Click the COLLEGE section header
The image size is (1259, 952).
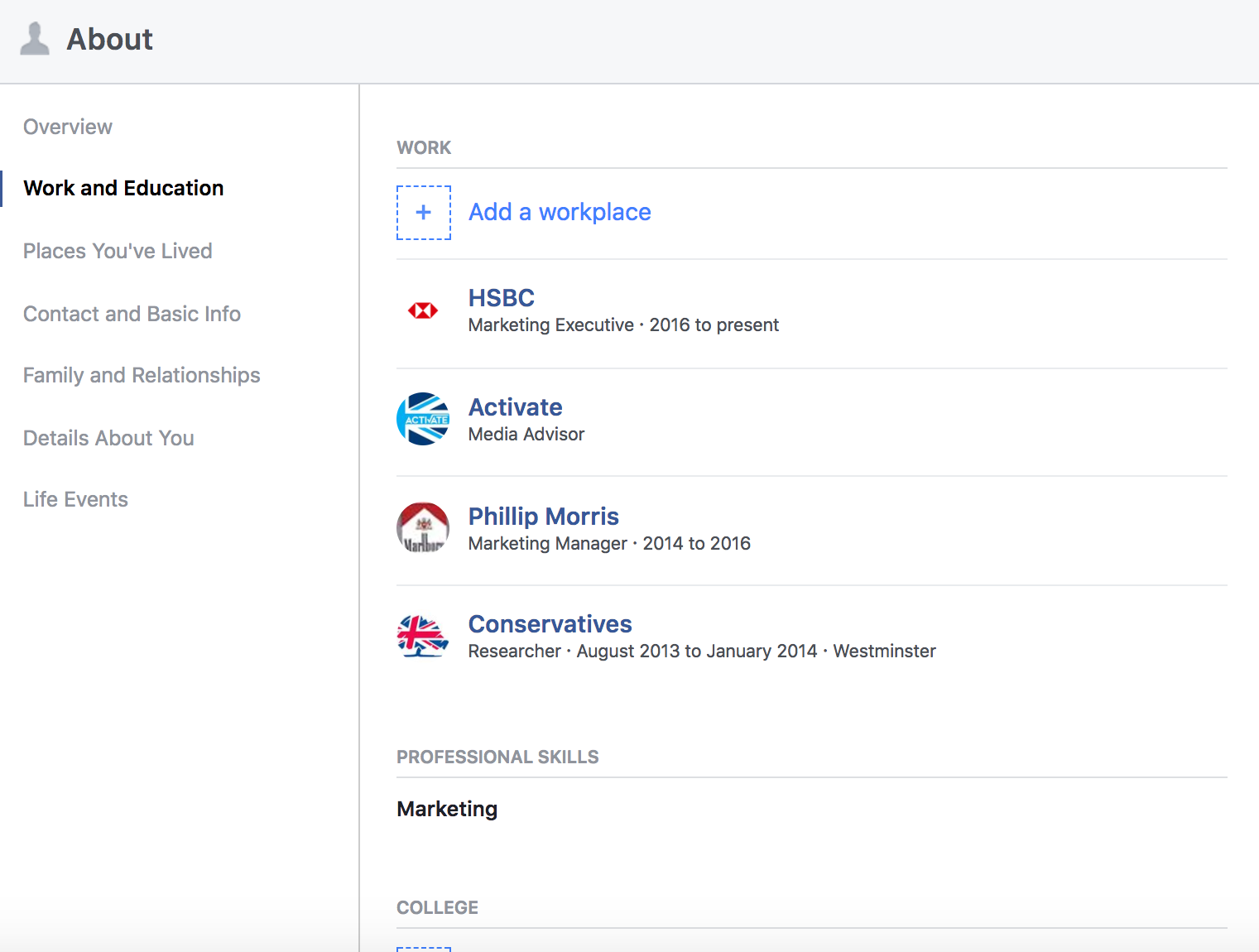pyautogui.click(x=437, y=907)
